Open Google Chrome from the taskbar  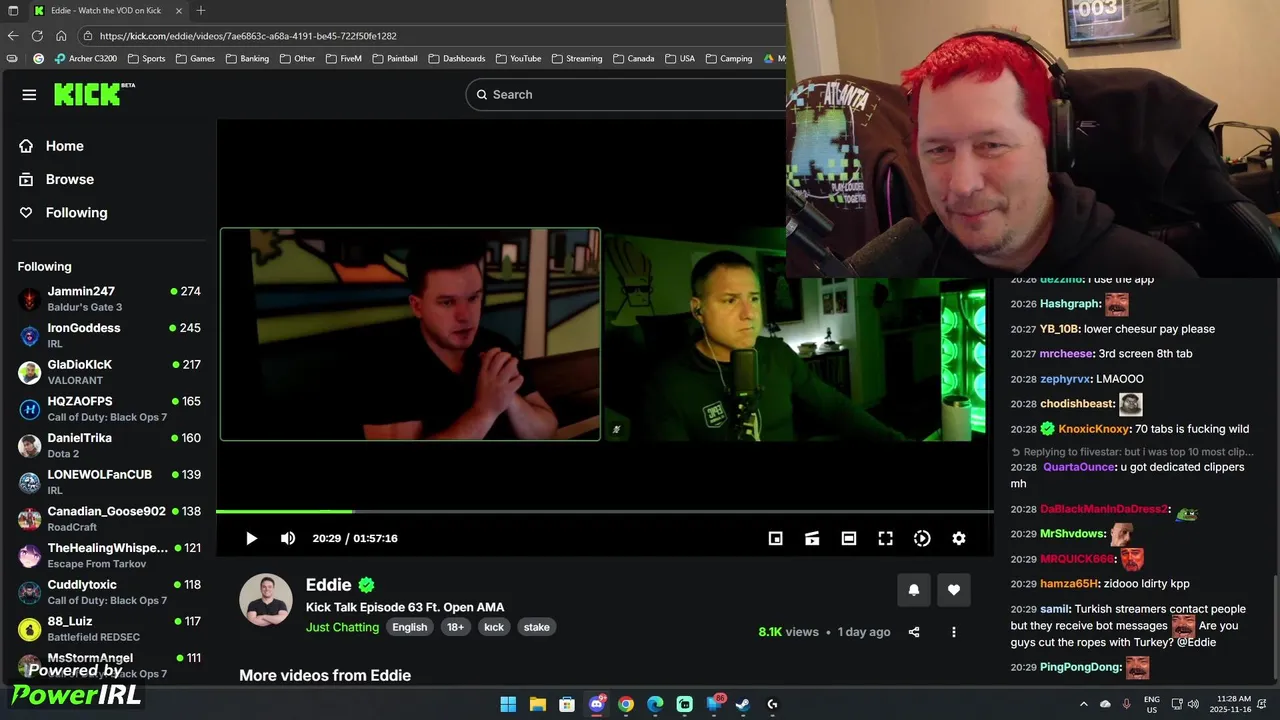pos(626,704)
